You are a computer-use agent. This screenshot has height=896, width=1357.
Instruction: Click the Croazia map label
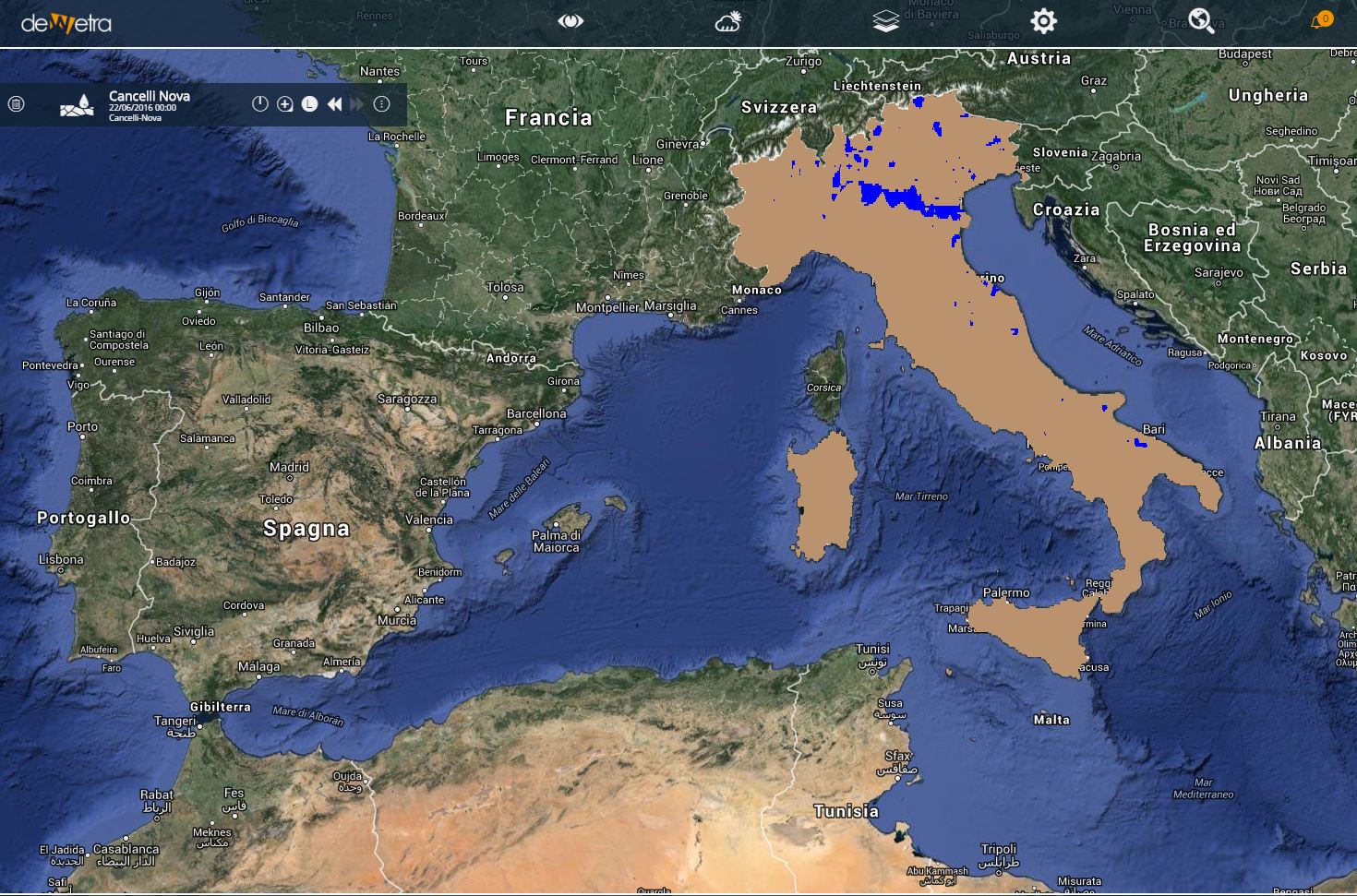(x=1066, y=209)
